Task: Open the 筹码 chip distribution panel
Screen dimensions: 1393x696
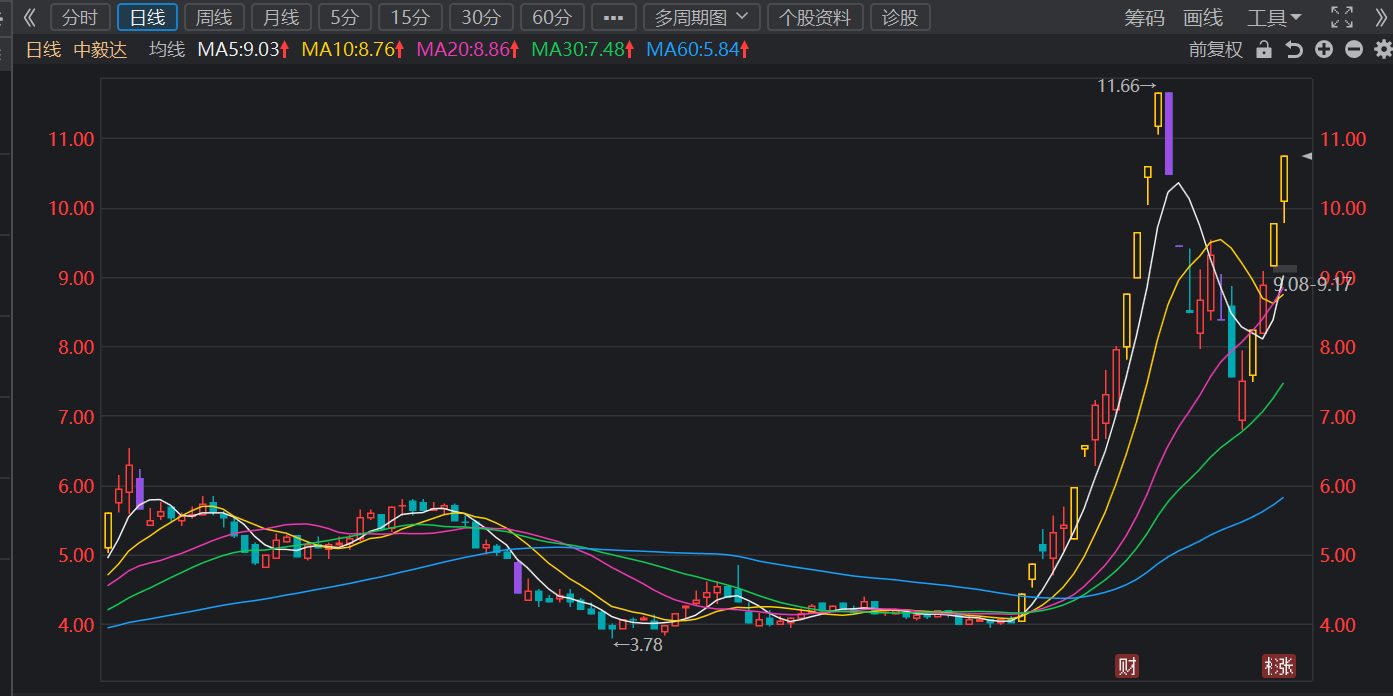Action: coord(1144,17)
